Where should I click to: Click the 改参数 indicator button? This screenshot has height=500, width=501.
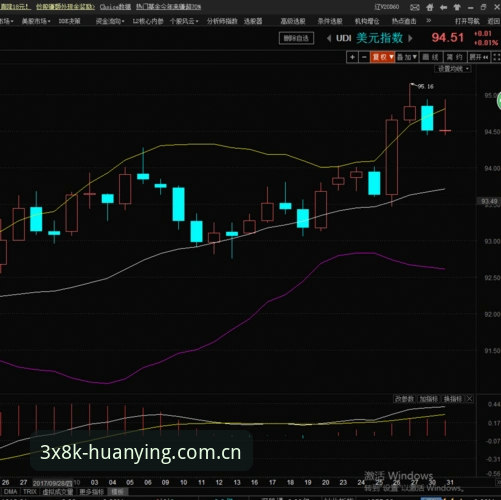(404, 398)
